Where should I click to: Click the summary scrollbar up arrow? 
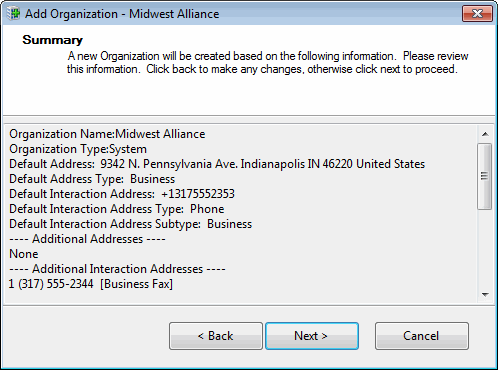[x=485, y=134]
